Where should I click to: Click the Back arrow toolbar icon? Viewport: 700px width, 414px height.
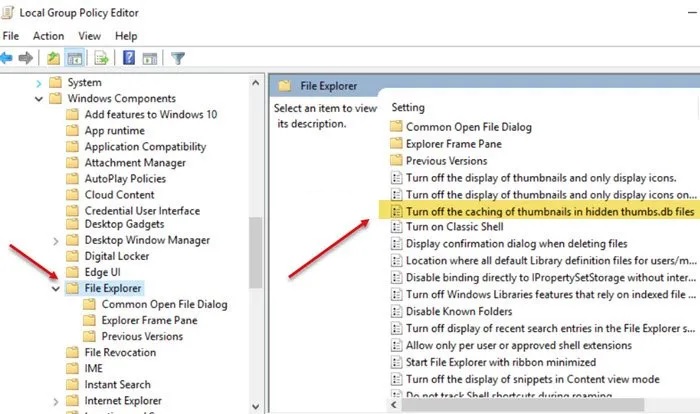click(x=6, y=58)
